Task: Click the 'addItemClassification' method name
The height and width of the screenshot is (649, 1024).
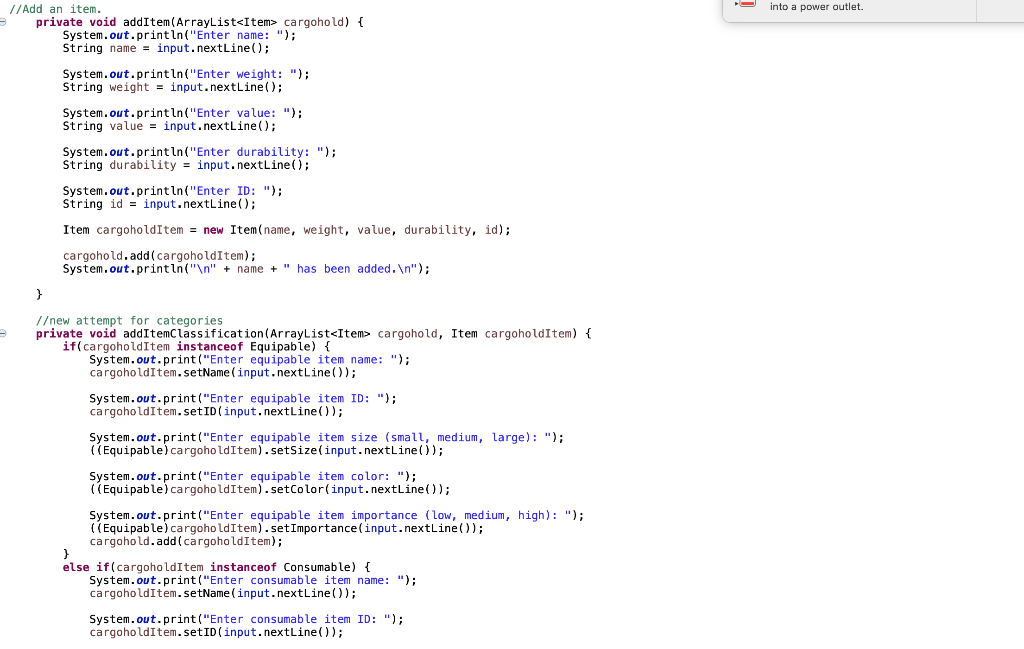Action: pos(193,334)
